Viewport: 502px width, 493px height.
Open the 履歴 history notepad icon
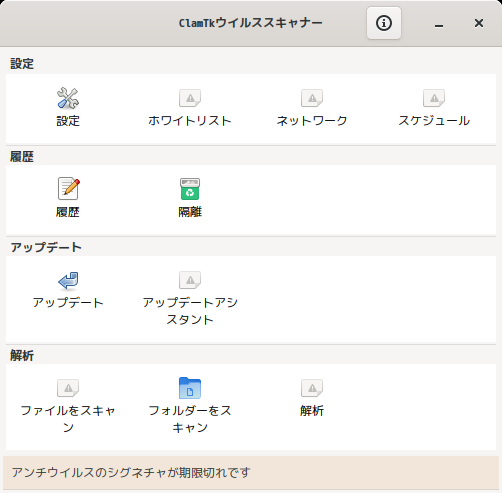(x=69, y=188)
